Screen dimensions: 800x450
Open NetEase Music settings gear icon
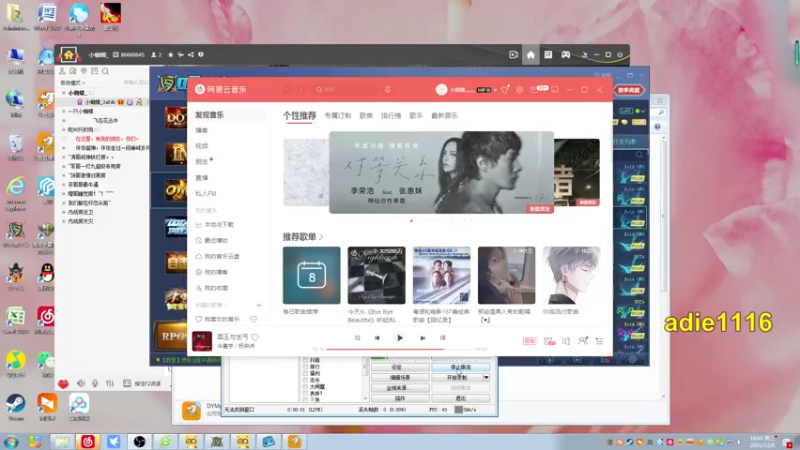[519, 89]
